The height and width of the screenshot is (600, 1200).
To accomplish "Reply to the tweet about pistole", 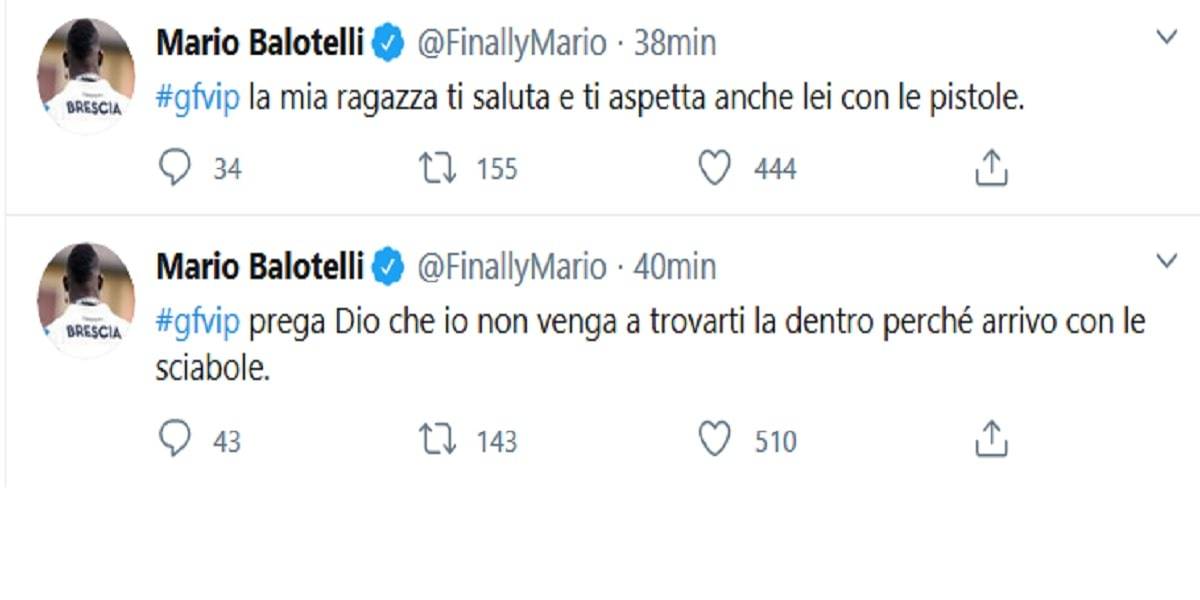I will tap(175, 169).
